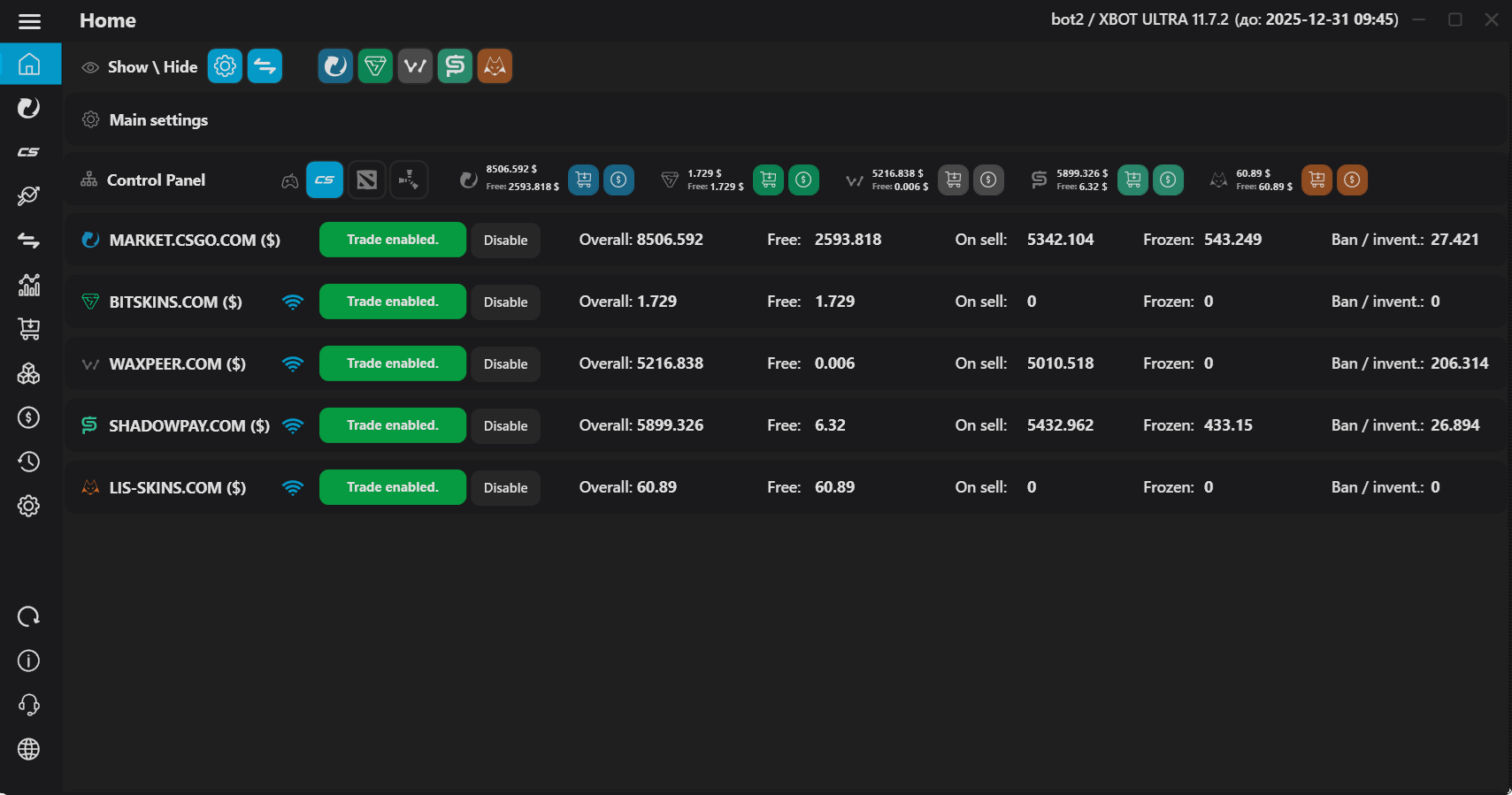Click Disable for WAXPEER.COM

[x=505, y=364]
